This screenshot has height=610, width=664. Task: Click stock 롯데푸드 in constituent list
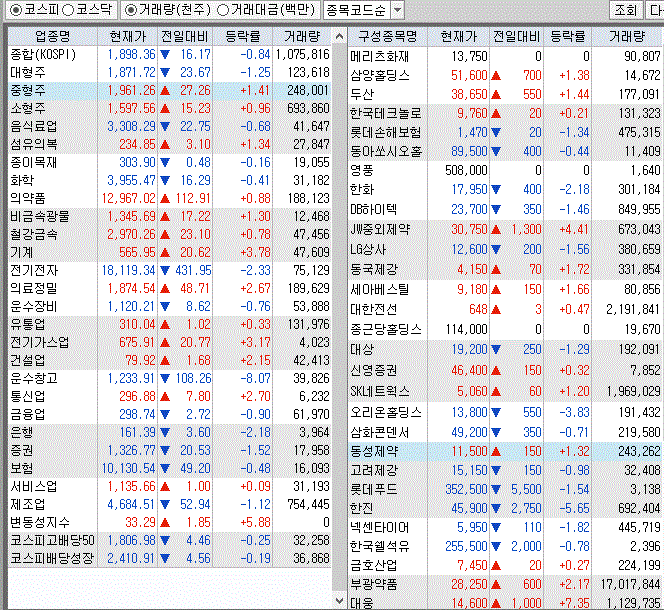374,490
